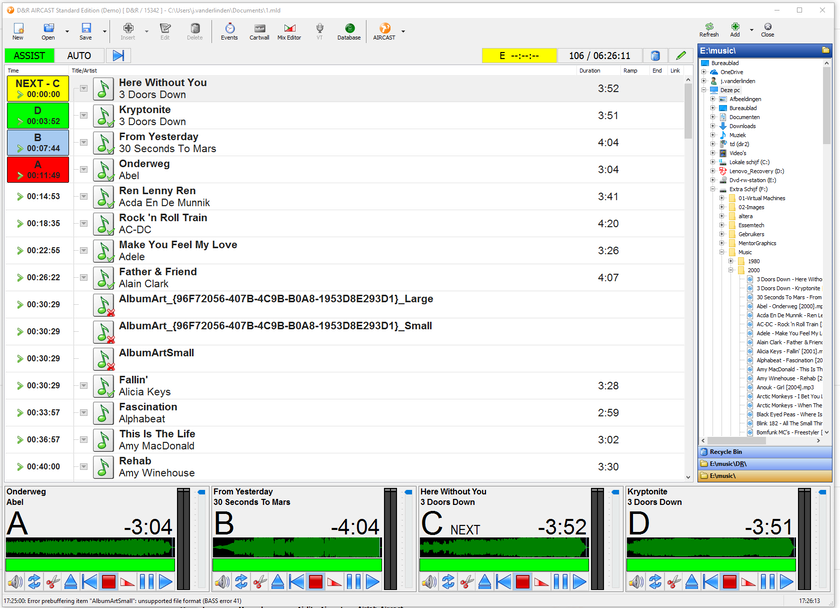840x608 pixels.
Task: Open the Cartwall panel
Action: pos(259,31)
